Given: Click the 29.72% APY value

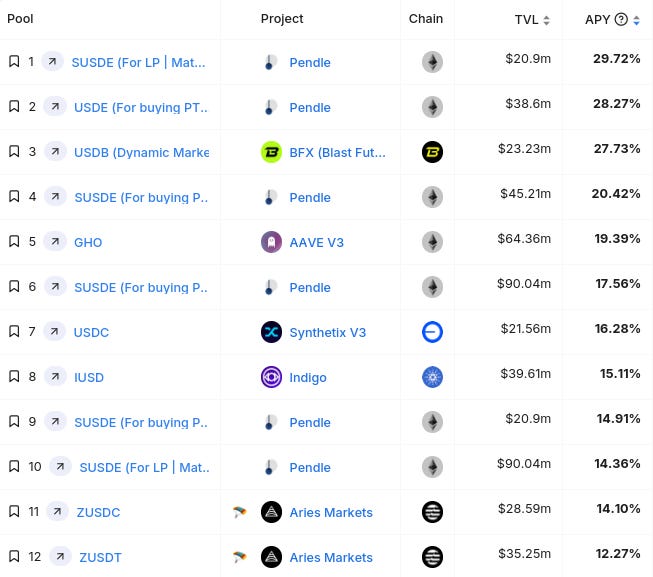Looking at the screenshot, I should tap(617, 59).
